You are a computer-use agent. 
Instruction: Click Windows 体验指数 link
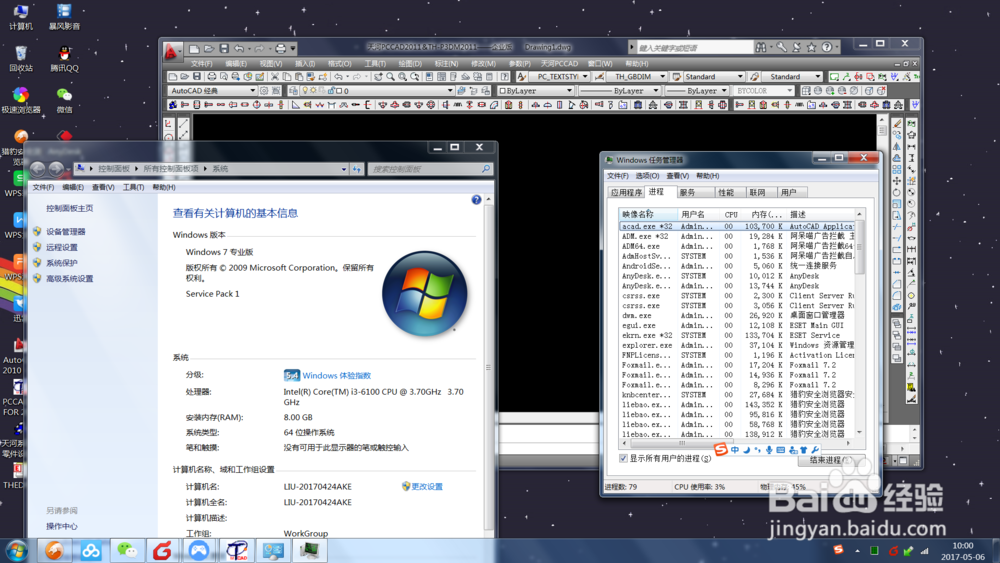[336, 376]
